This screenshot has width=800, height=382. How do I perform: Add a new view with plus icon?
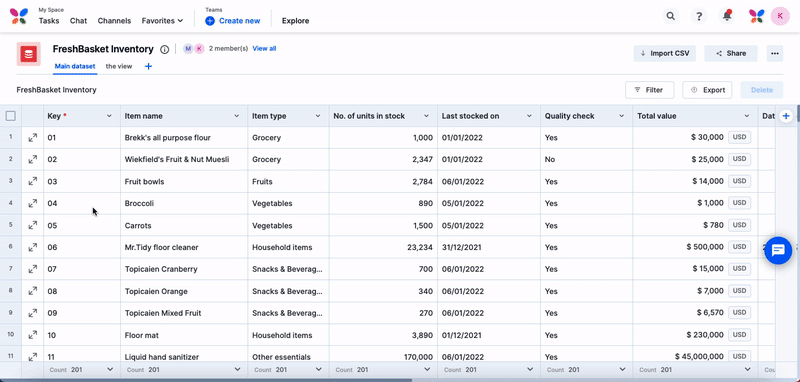pyautogui.click(x=148, y=66)
